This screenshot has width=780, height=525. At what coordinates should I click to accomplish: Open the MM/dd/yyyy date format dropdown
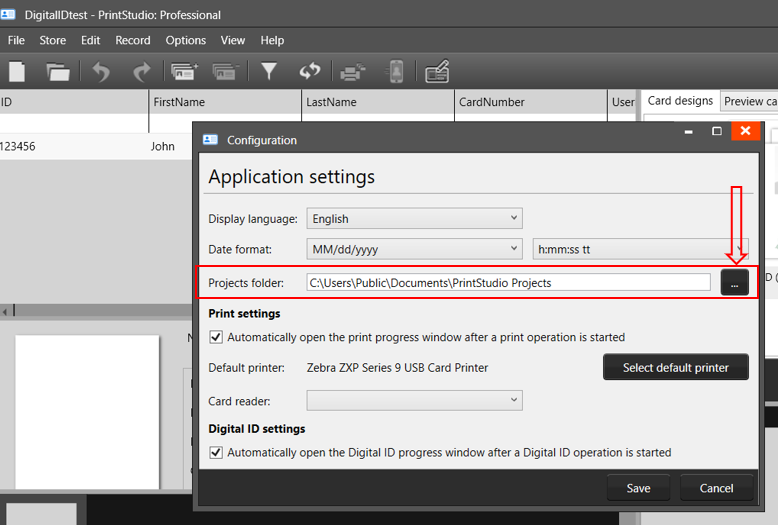(x=414, y=249)
